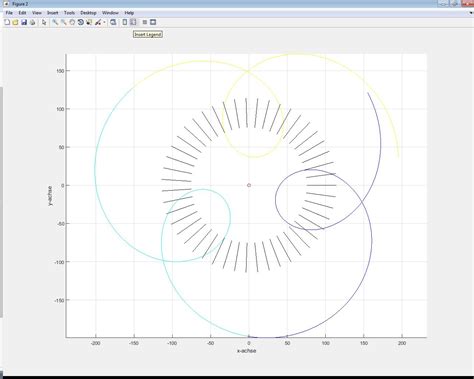Viewport: 474px width, 379px height.
Task: Click the Show Plot Tools icon
Action: (x=153, y=22)
